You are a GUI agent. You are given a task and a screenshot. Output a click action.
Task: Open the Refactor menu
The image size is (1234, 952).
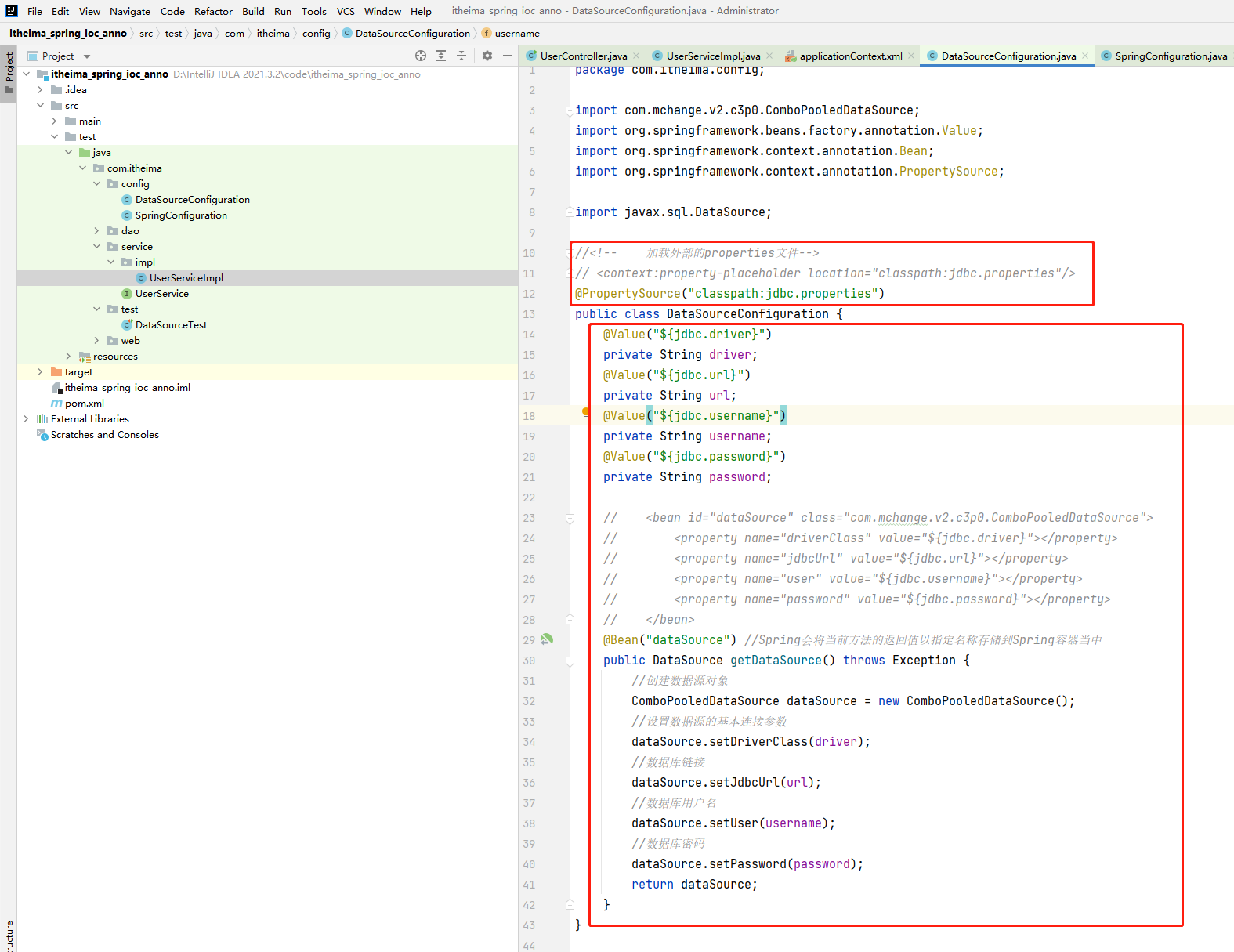[213, 11]
